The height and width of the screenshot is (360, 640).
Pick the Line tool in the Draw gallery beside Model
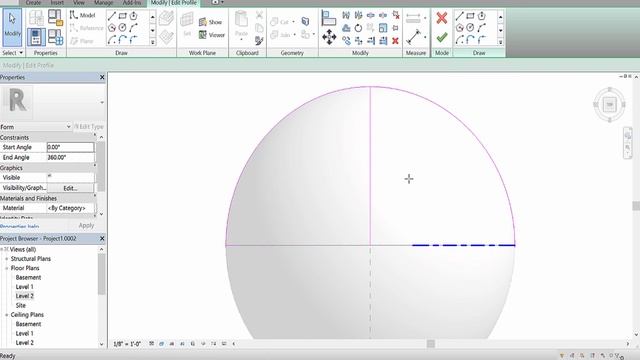pos(112,16)
